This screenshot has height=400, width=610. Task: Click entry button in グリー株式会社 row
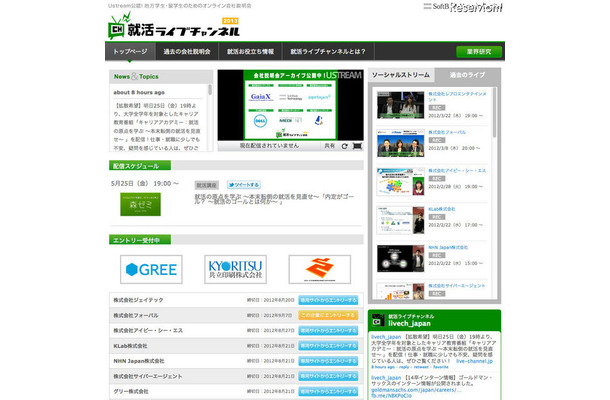coord(328,391)
